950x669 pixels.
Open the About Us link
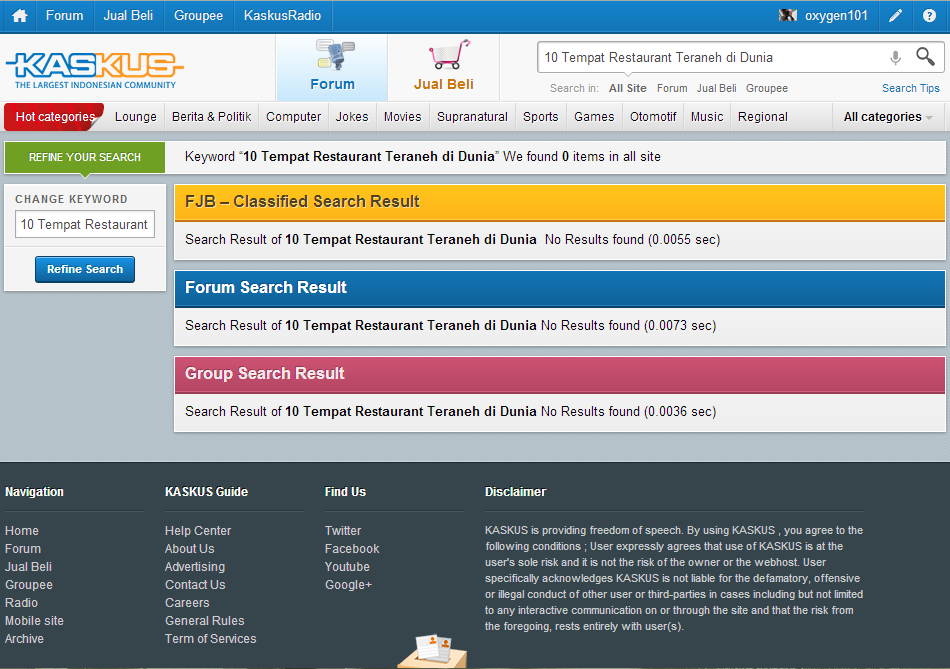point(190,549)
